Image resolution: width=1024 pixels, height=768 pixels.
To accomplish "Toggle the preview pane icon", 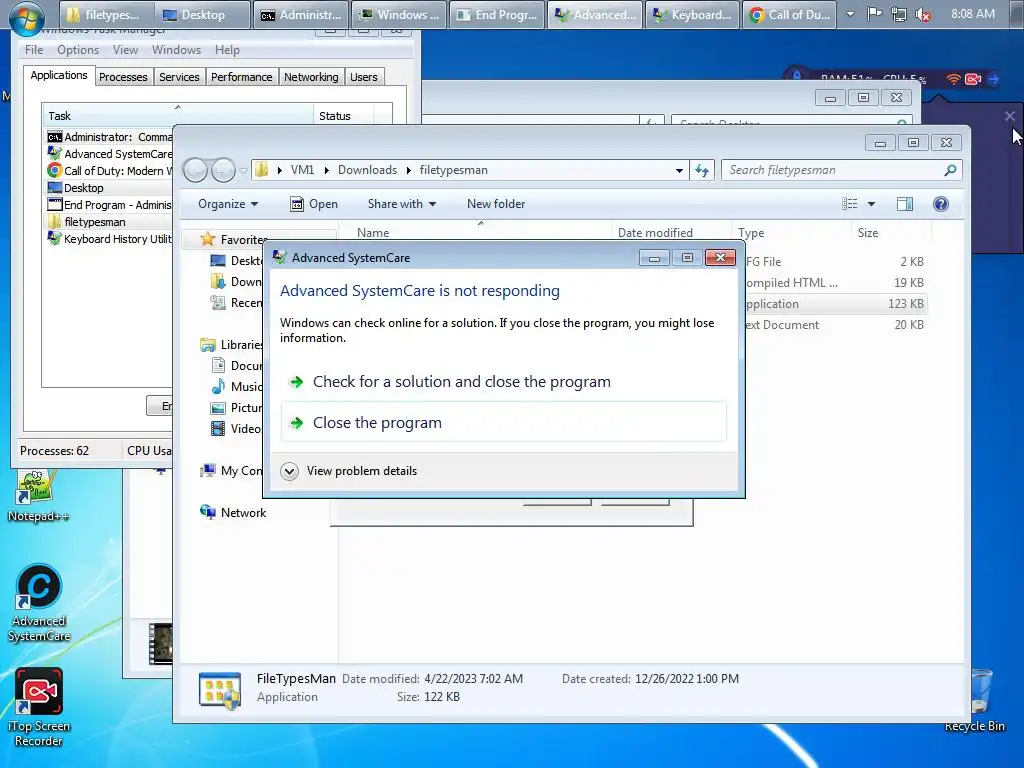I will (x=905, y=204).
